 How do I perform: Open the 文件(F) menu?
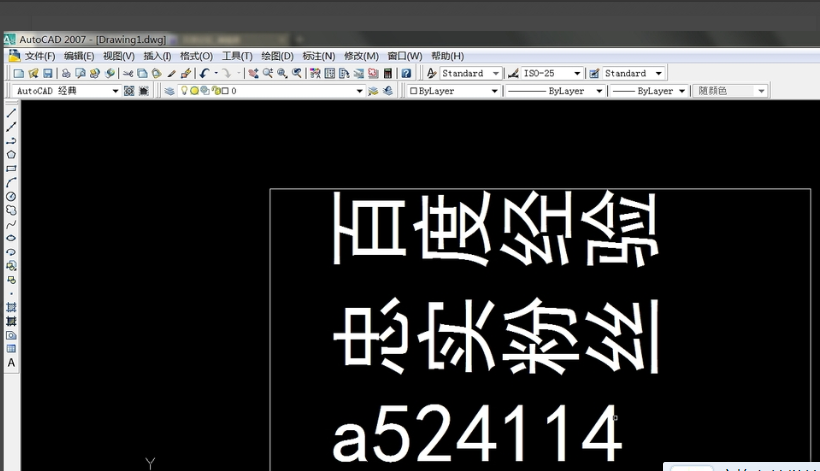39,56
